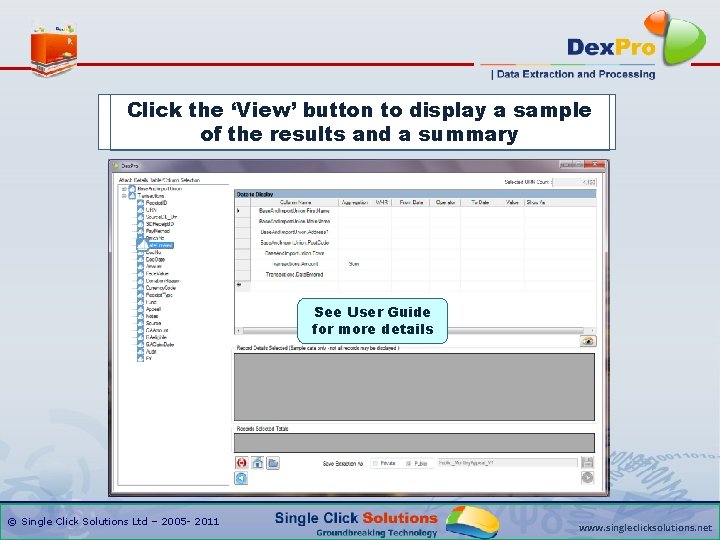The height and width of the screenshot is (540, 720).
Task: Select the Transactions.DateEntered grid row
Action: point(416,275)
